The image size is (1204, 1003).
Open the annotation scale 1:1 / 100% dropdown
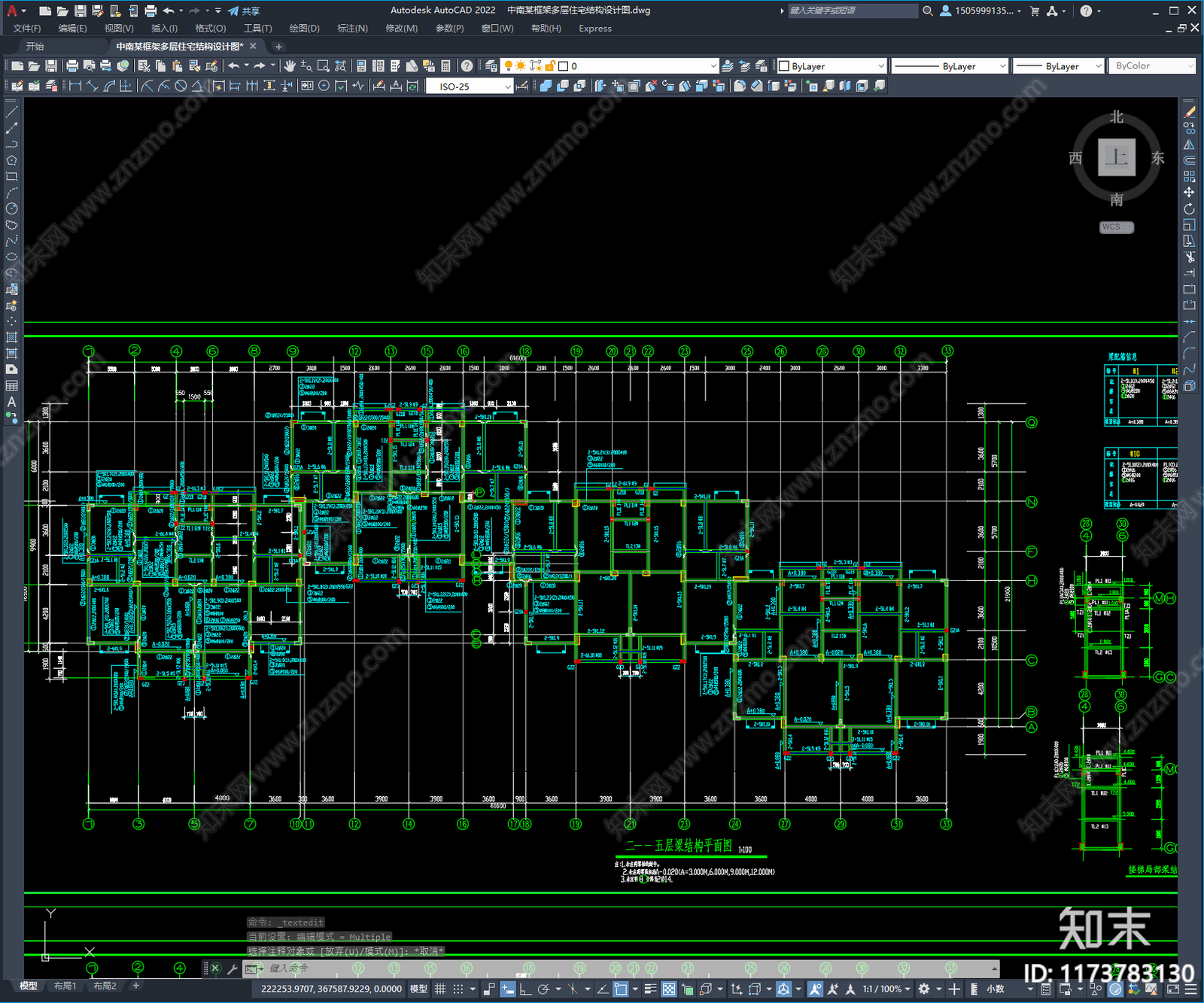pyautogui.click(x=886, y=989)
